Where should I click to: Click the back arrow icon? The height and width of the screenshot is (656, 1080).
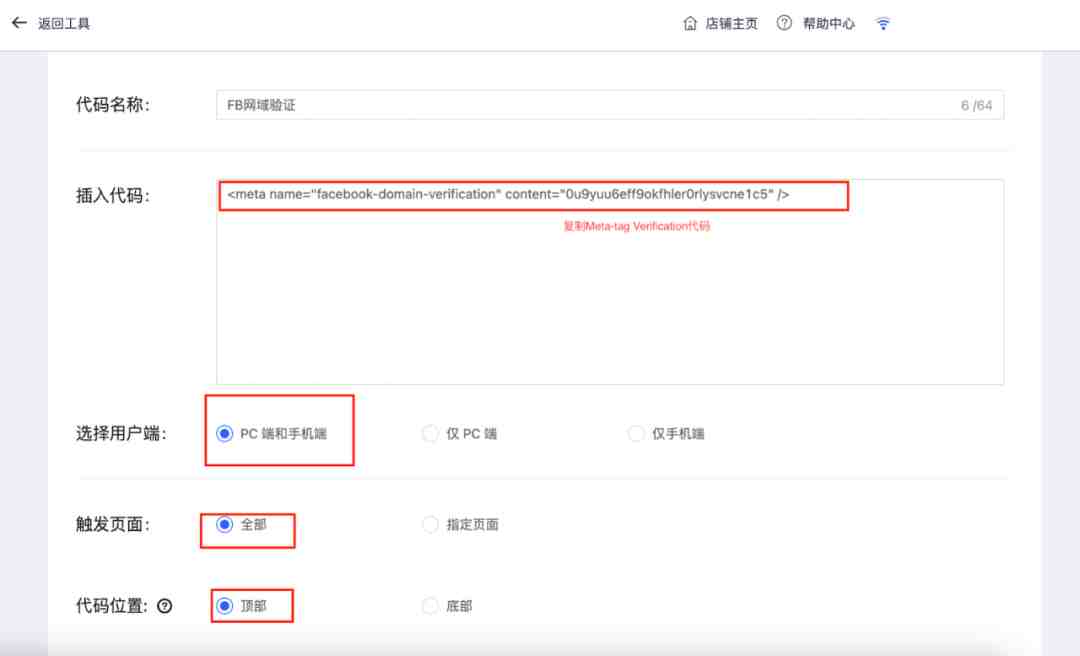coord(19,23)
